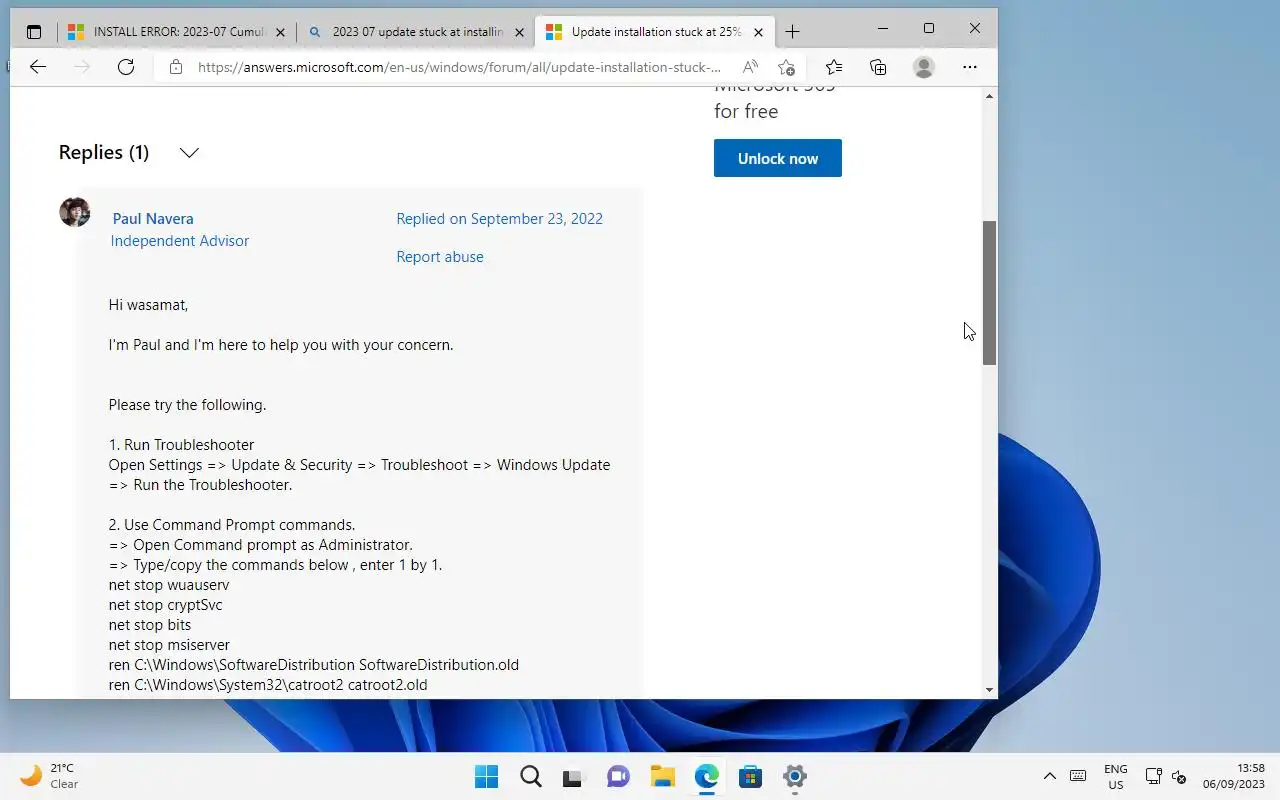Click the Report abuse link
The width and height of the screenshot is (1280, 800).
coord(440,257)
